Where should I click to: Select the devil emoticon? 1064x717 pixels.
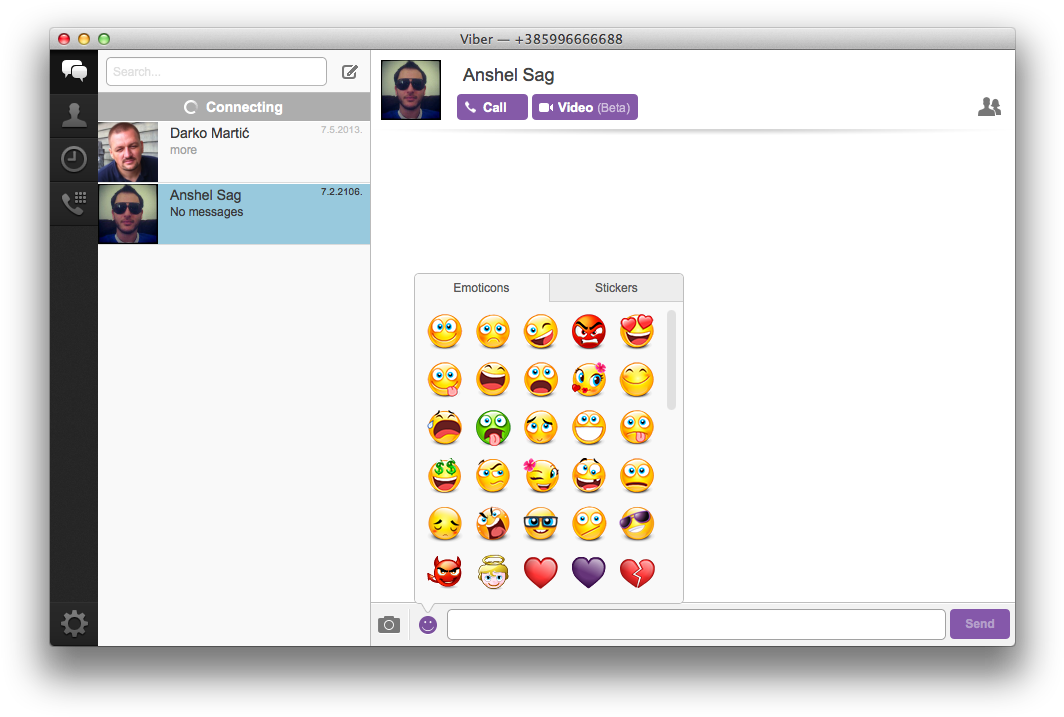(445, 571)
